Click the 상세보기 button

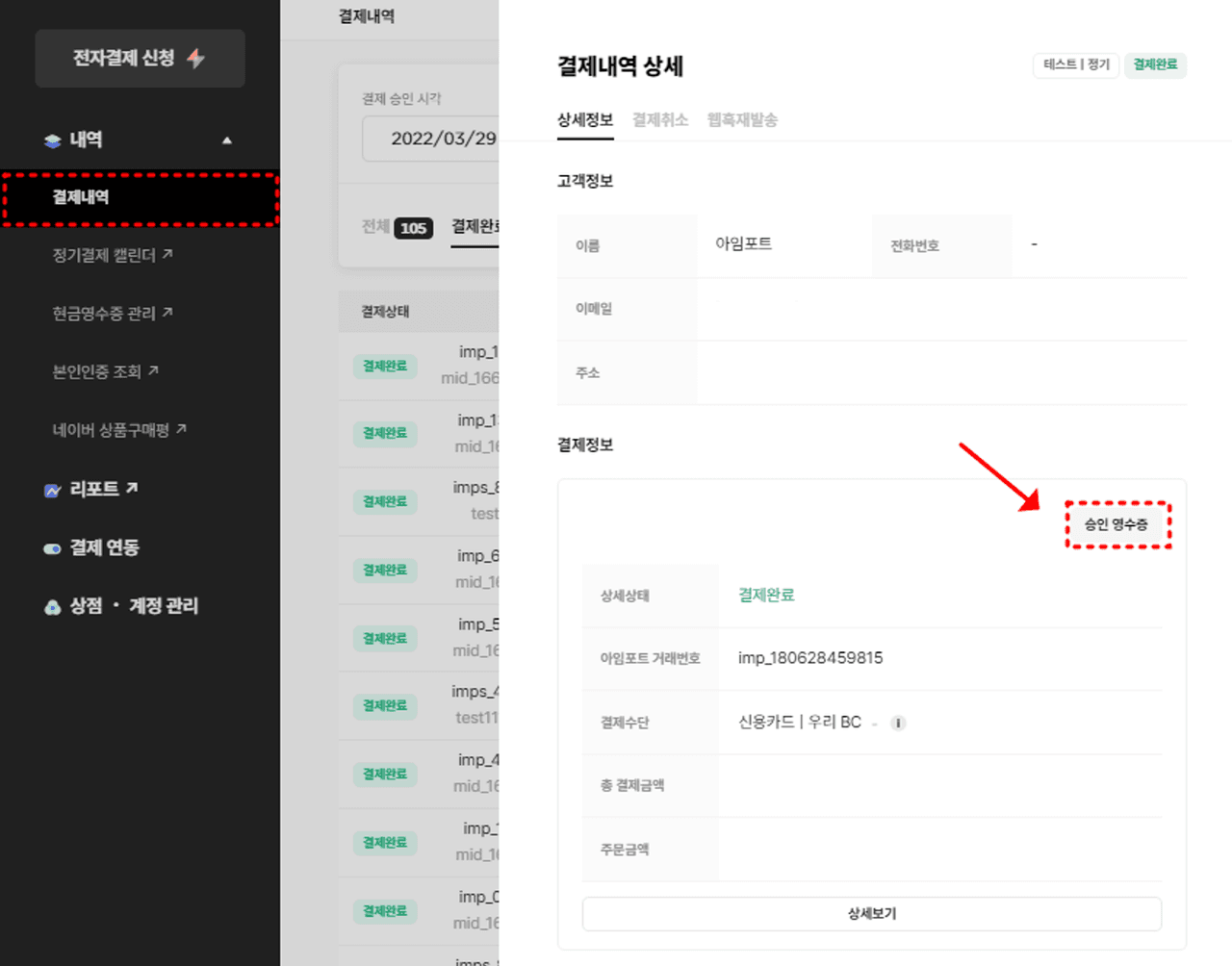pos(871,913)
